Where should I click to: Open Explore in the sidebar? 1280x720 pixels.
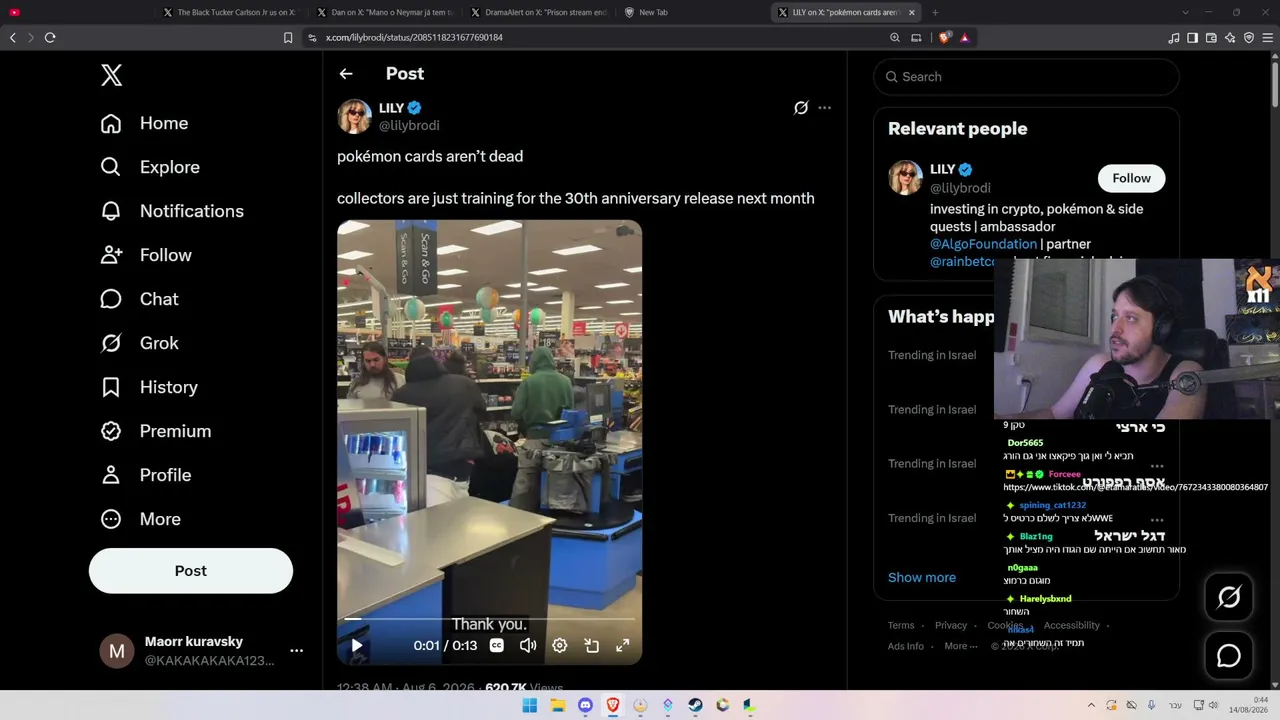click(x=150, y=167)
